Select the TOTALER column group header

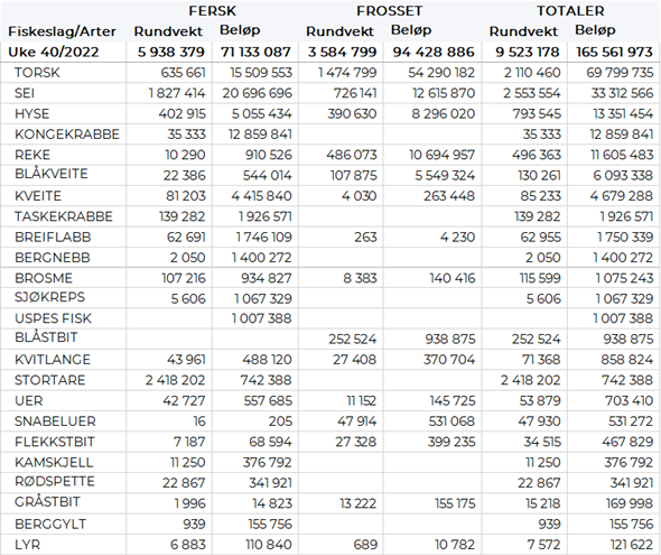(570, 10)
